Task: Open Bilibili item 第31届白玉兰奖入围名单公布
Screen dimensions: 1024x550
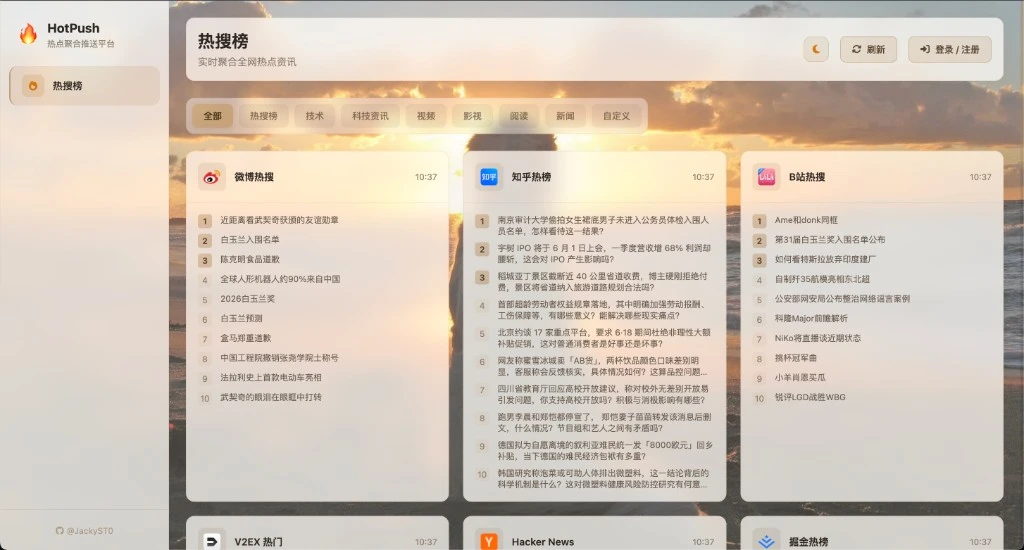Action: pyautogui.click(x=830, y=240)
